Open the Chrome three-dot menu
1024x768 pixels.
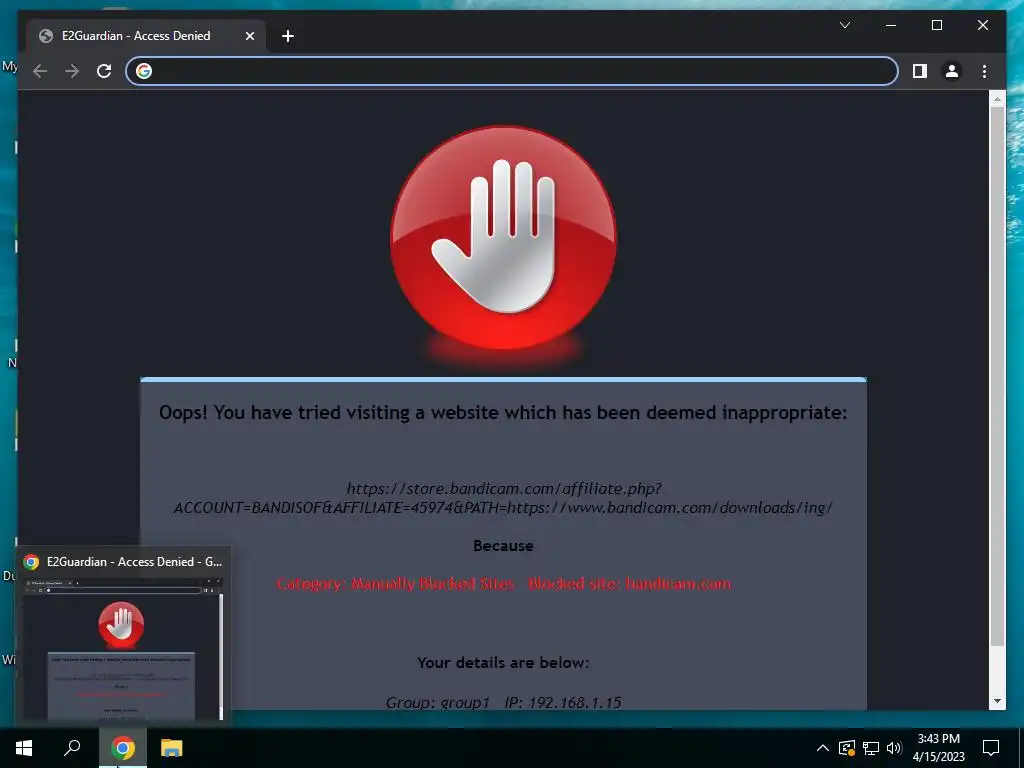click(984, 71)
